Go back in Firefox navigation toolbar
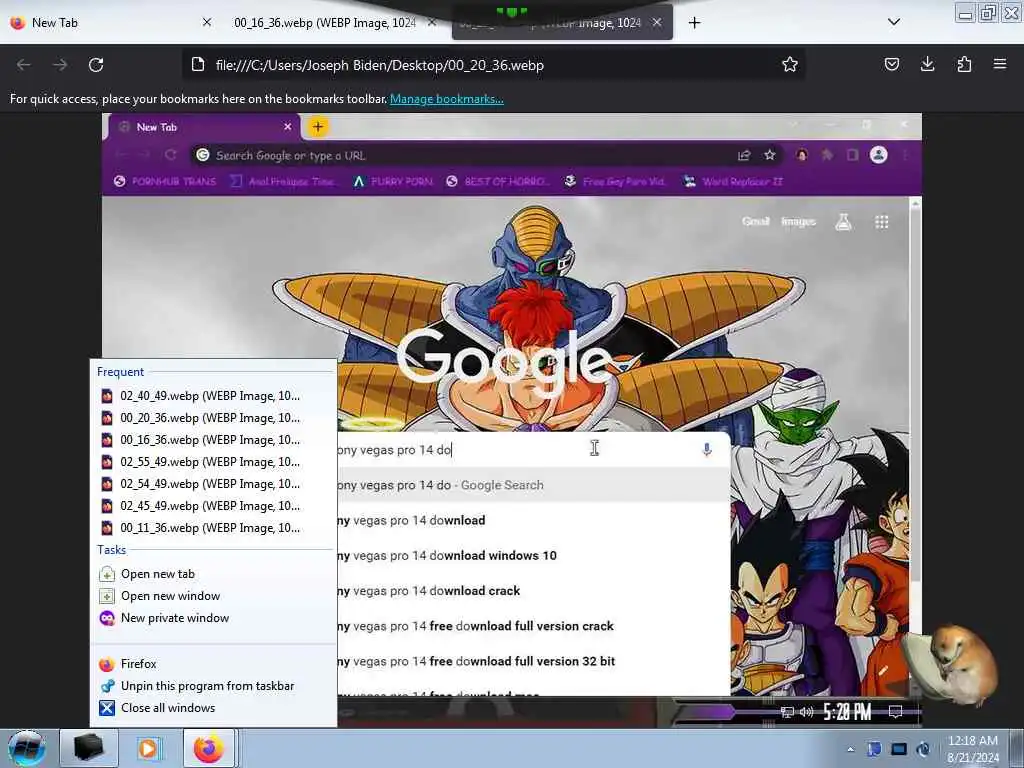Image resolution: width=1024 pixels, height=768 pixels. click(x=24, y=65)
